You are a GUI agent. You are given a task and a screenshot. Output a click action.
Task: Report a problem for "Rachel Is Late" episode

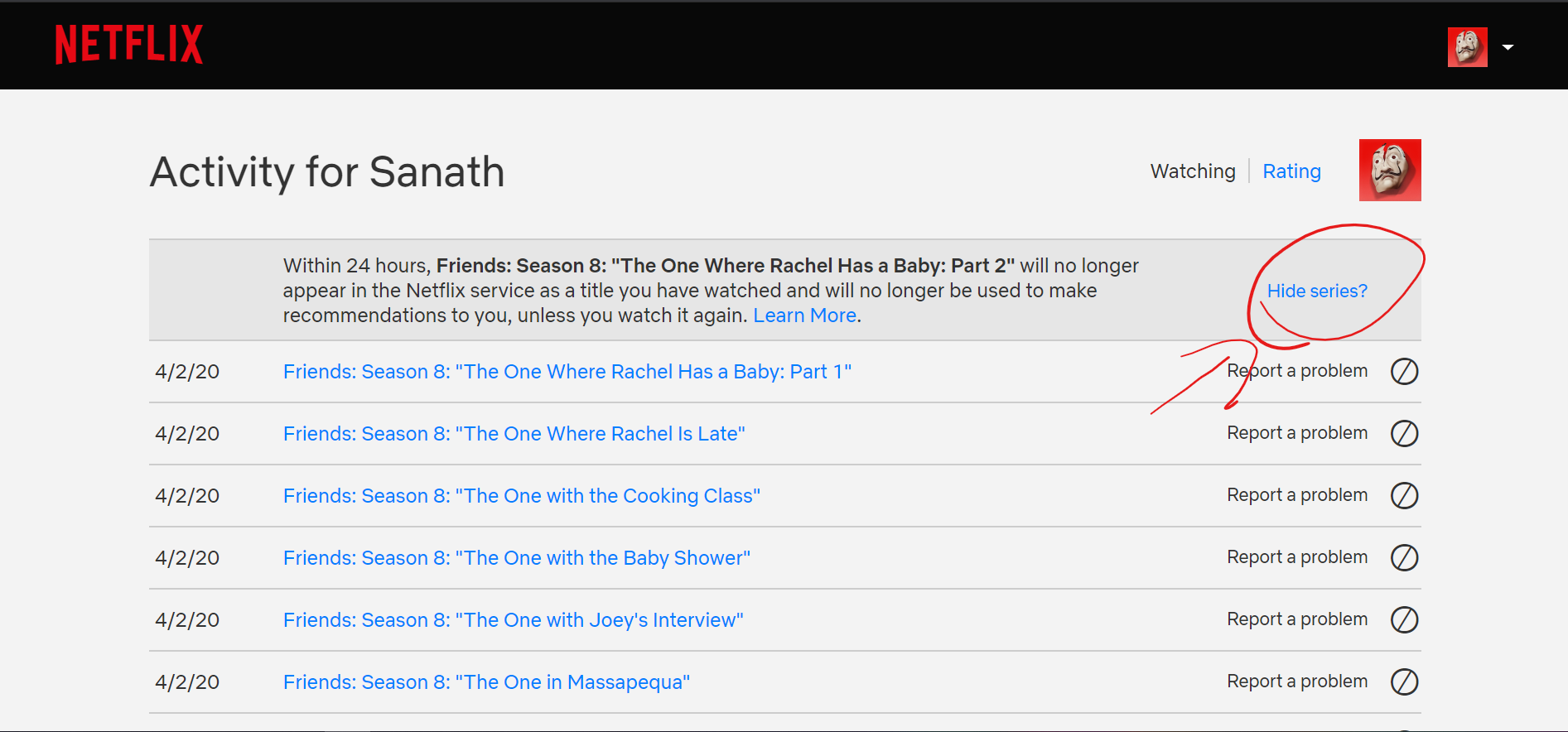click(1297, 433)
